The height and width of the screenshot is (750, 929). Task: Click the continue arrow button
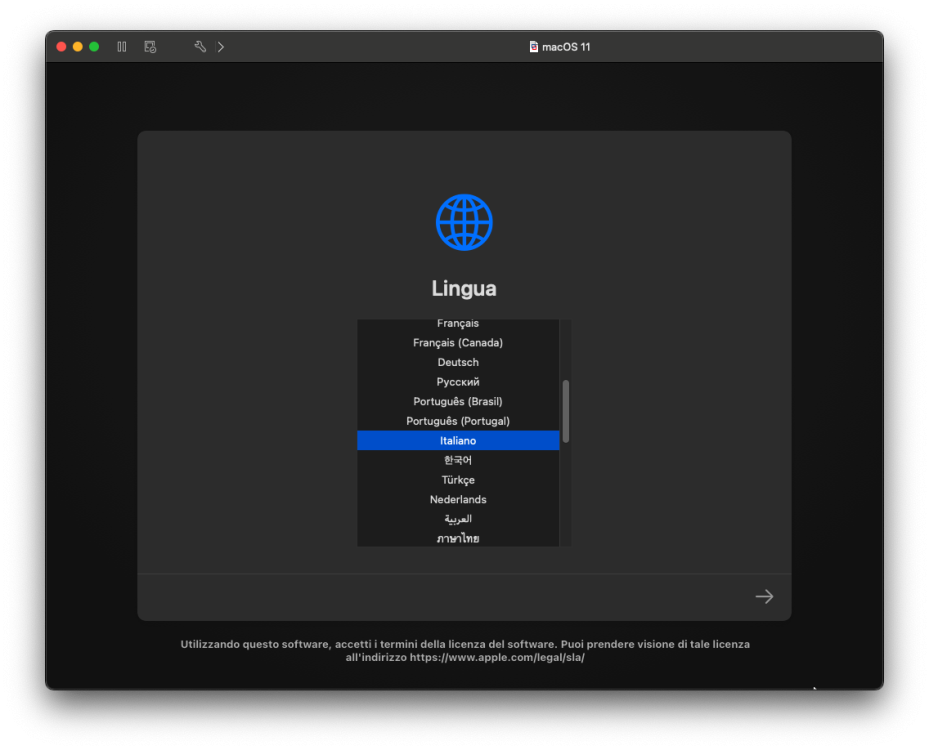(764, 597)
